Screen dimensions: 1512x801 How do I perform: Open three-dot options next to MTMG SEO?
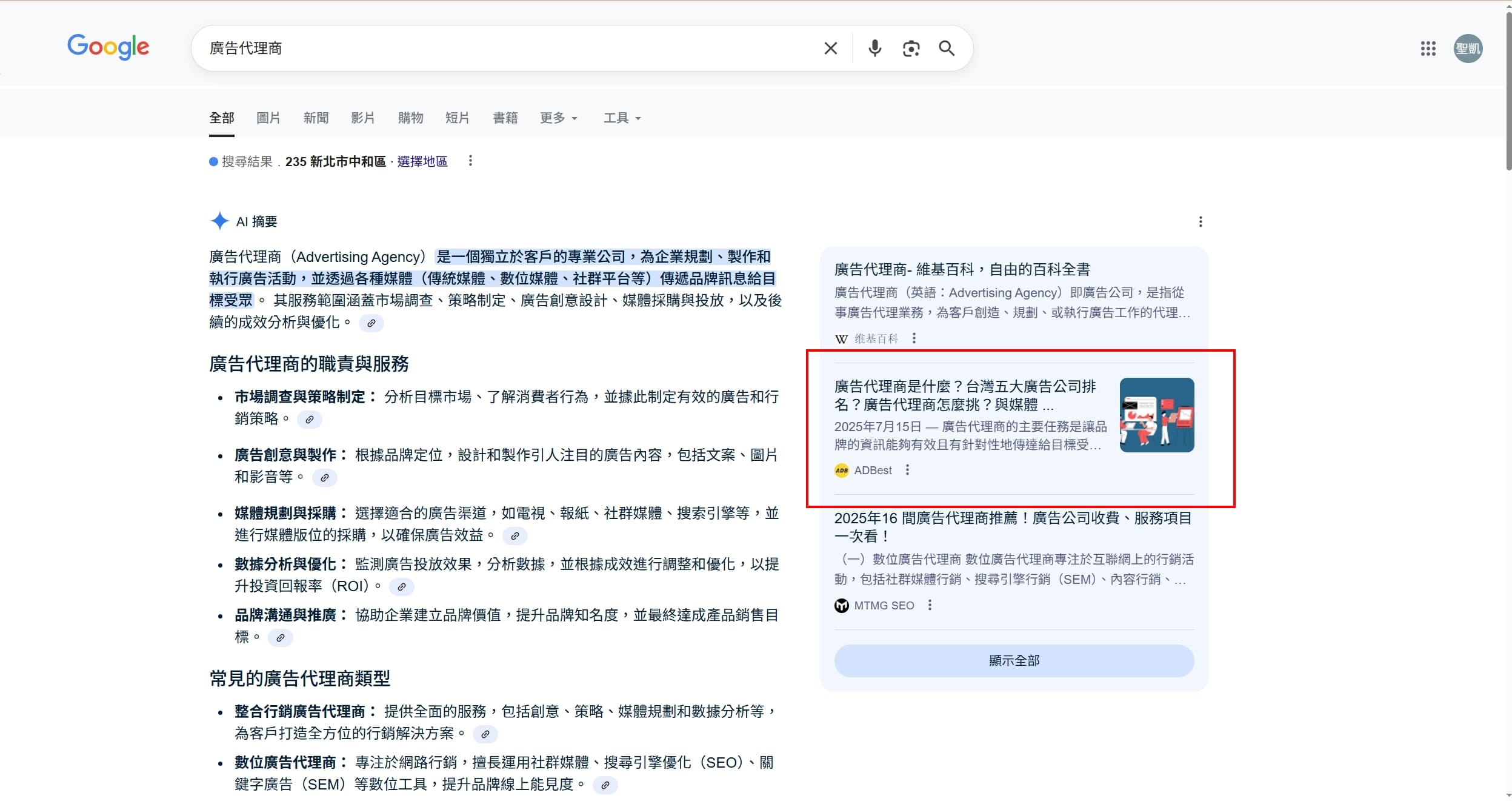click(930, 605)
